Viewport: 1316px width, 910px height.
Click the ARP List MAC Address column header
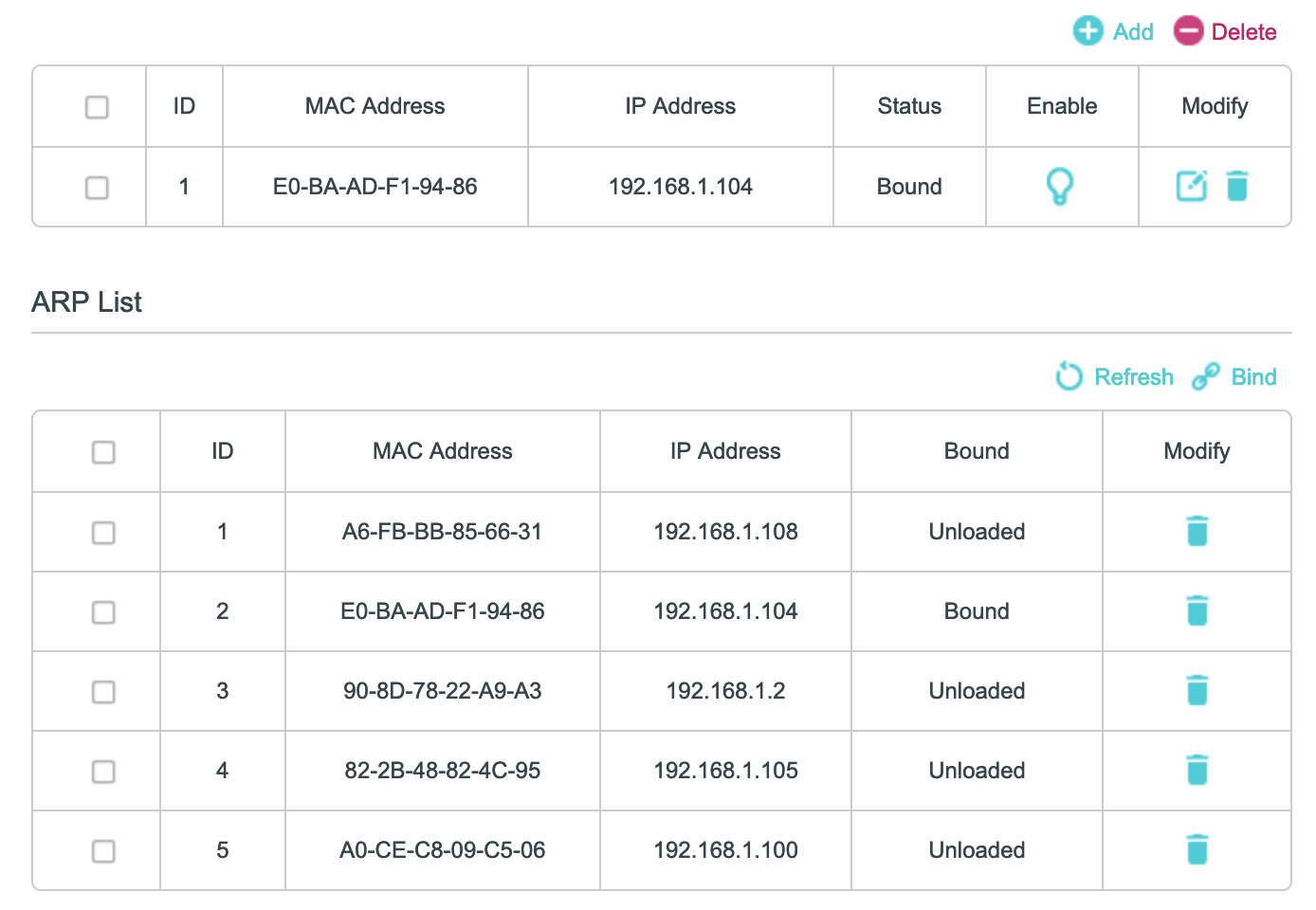442,451
